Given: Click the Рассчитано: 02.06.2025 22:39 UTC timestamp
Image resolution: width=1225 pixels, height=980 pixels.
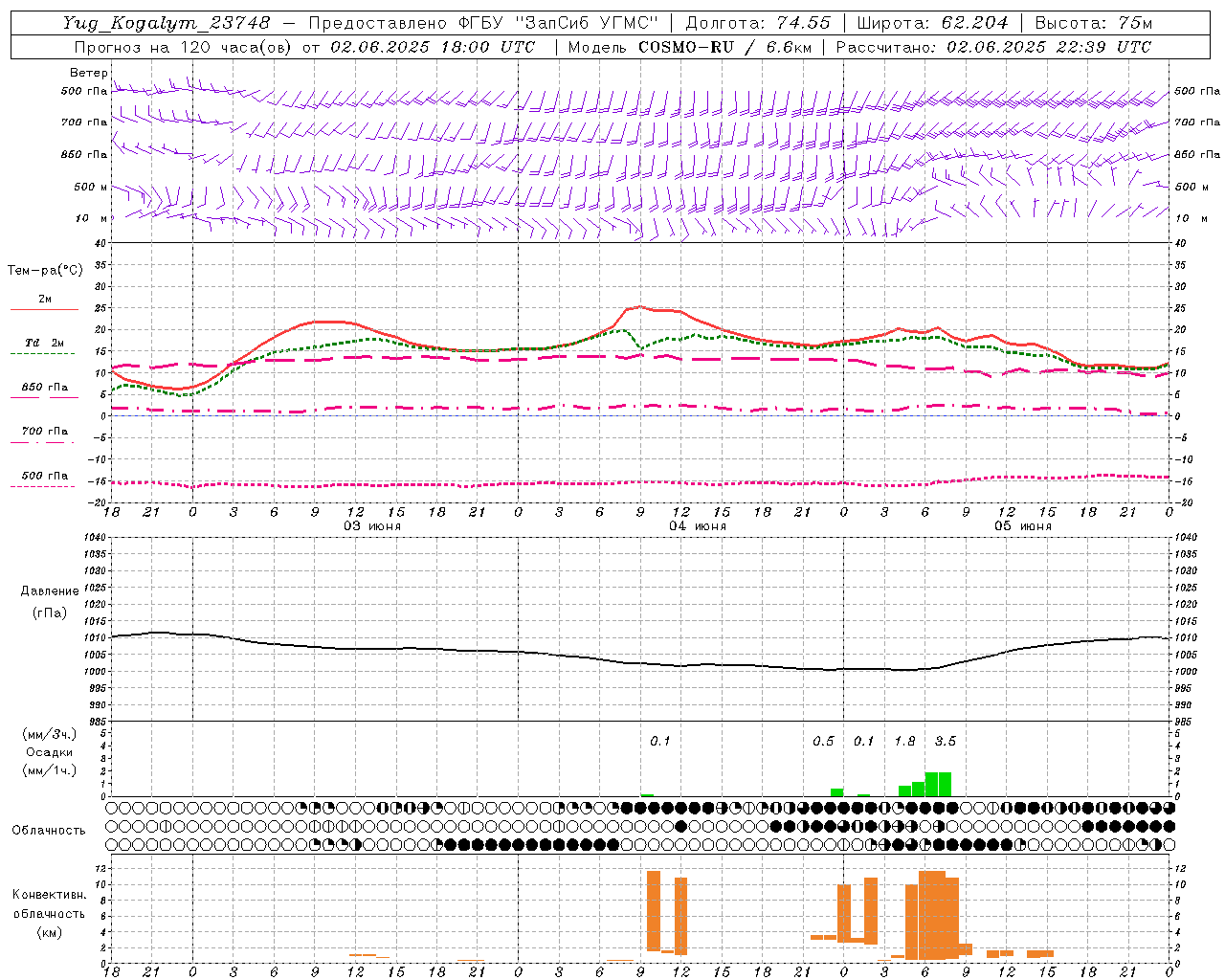Looking at the screenshot, I should click(x=993, y=47).
